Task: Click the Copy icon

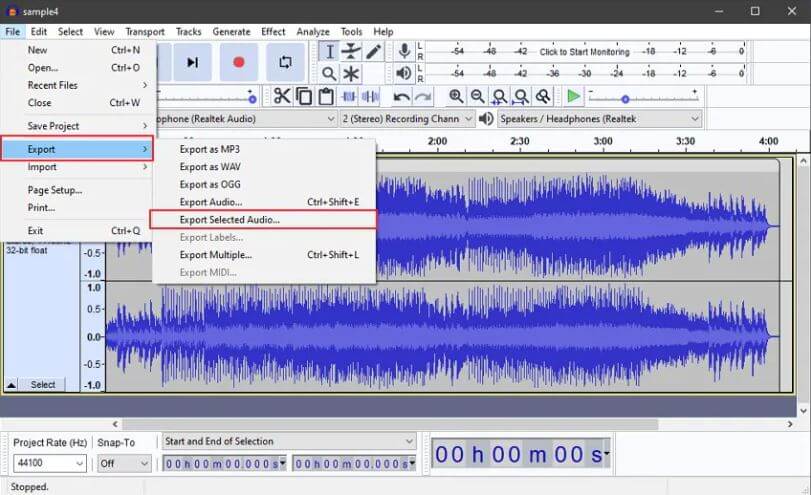Action: (x=304, y=96)
